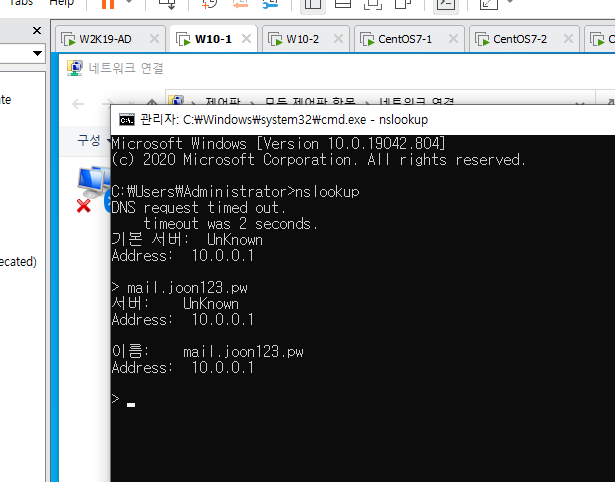Click the running-VM icon on the CentOS7-1 tab

pos(367,39)
